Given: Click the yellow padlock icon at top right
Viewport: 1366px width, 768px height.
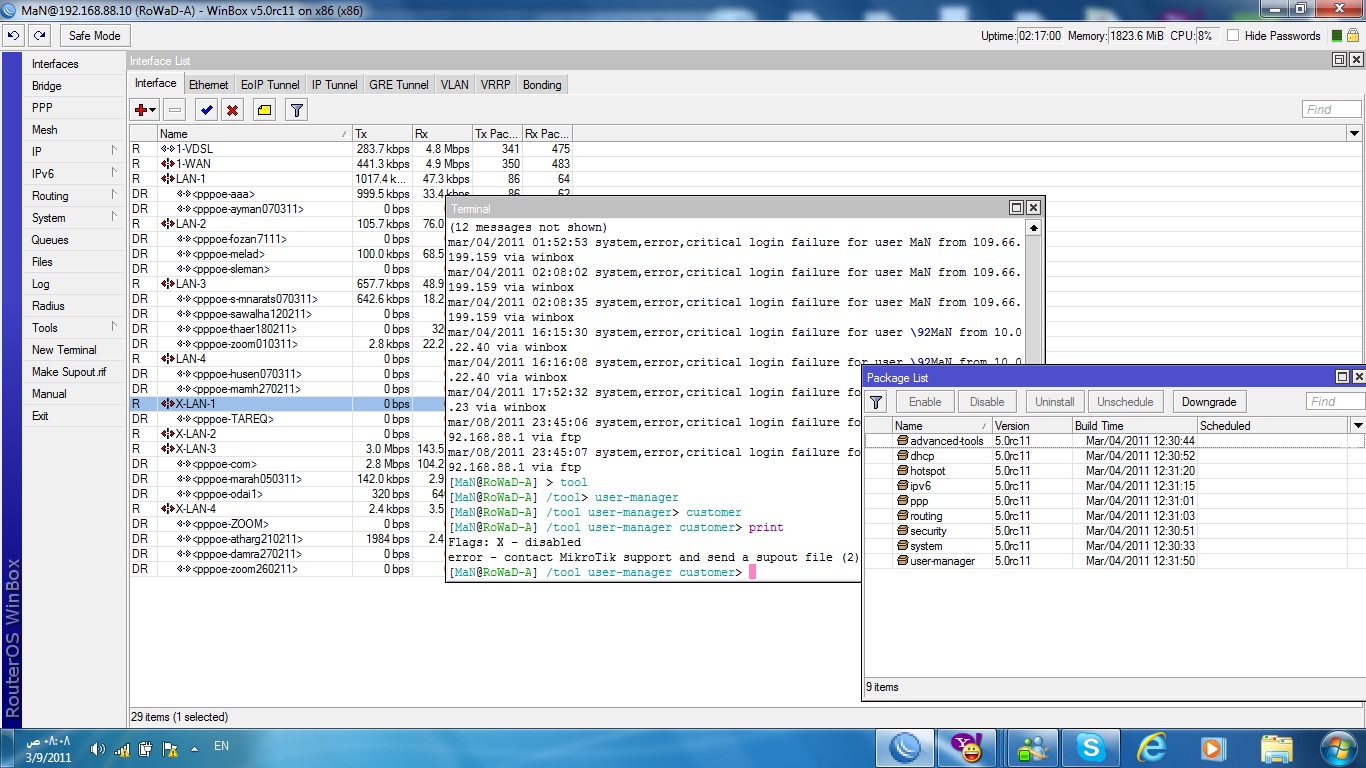Looking at the screenshot, I should point(1354,36).
